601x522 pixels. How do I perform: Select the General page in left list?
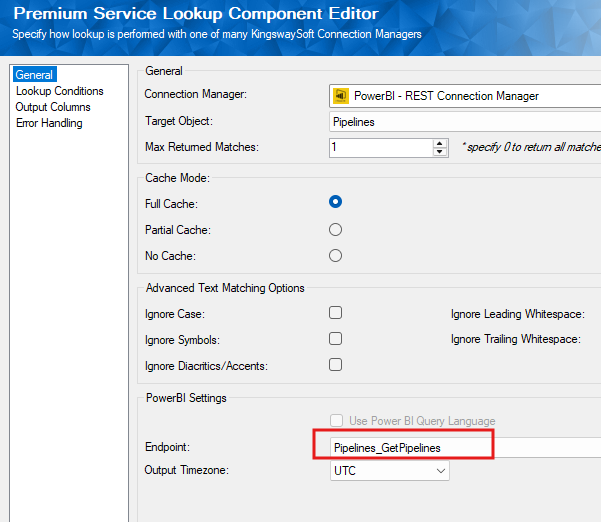[x=34, y=75]
